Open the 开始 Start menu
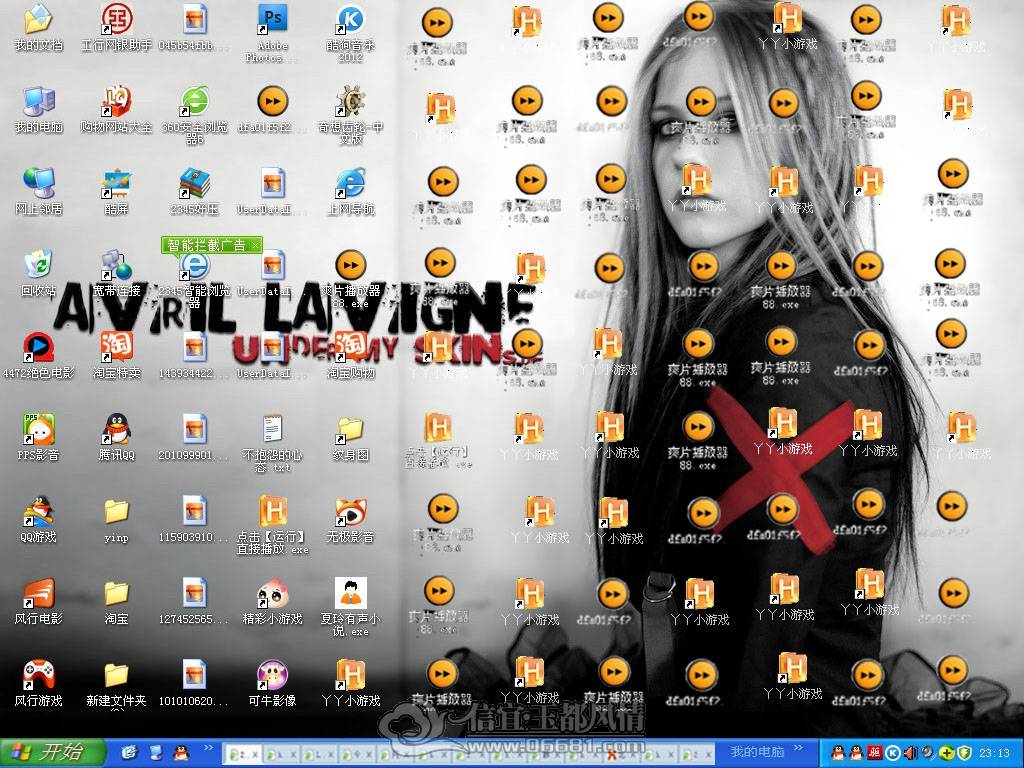 [52, 752]
